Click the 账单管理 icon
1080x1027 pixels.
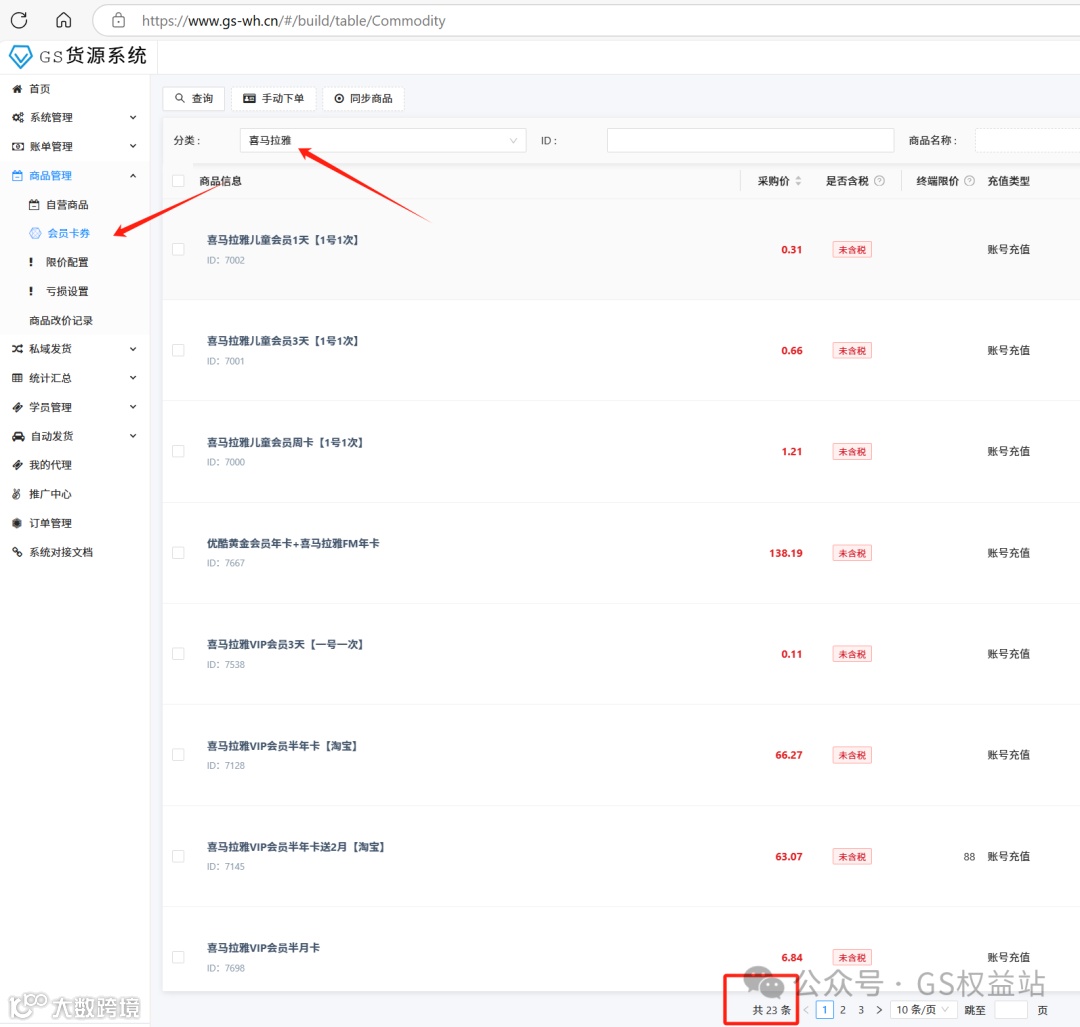[x=18, y=147]
